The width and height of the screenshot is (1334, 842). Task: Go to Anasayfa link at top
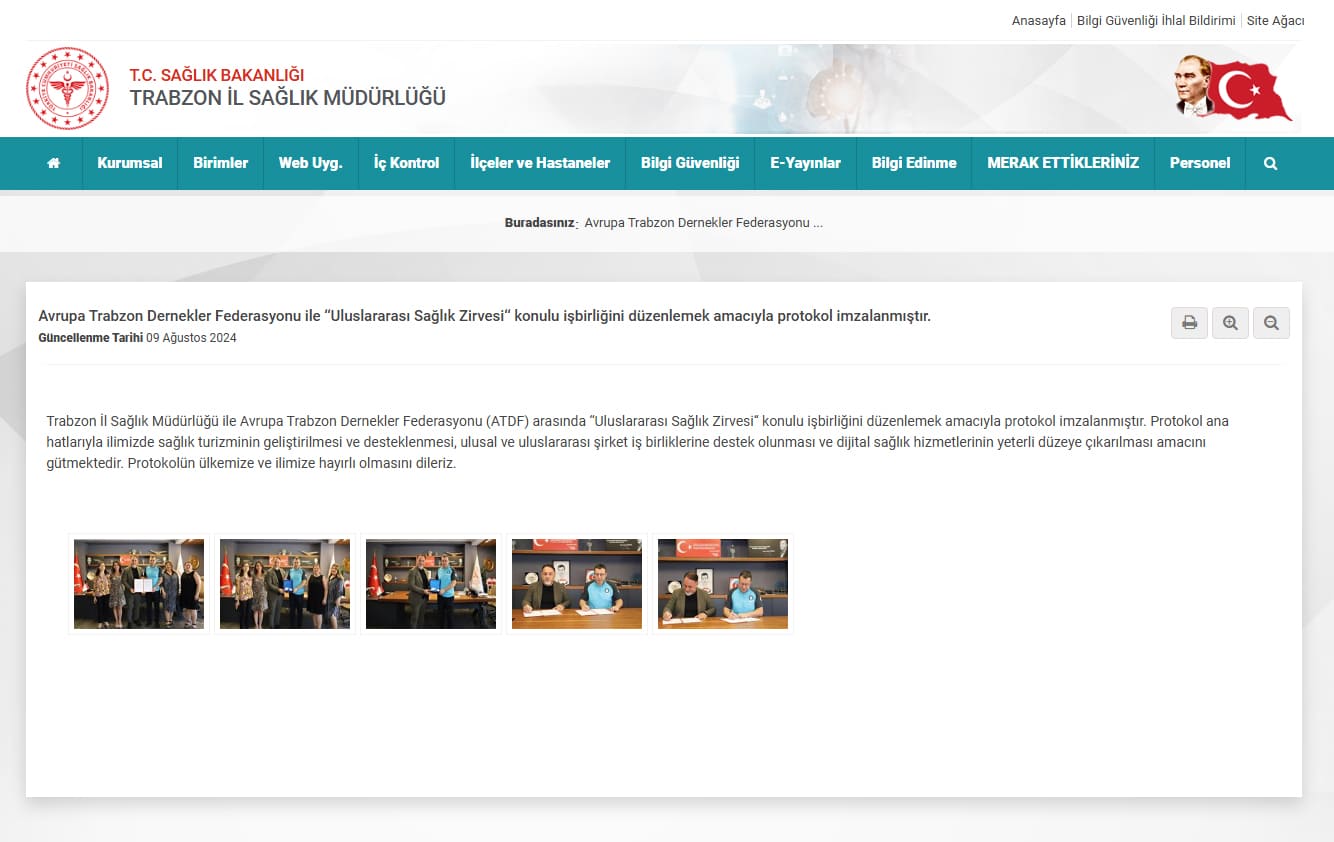coord(1038,21)
